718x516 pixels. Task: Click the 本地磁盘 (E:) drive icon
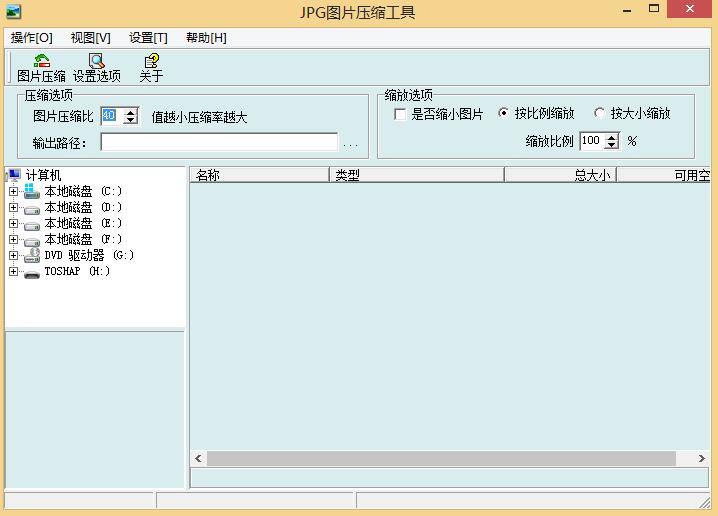[x=32, y=225]
